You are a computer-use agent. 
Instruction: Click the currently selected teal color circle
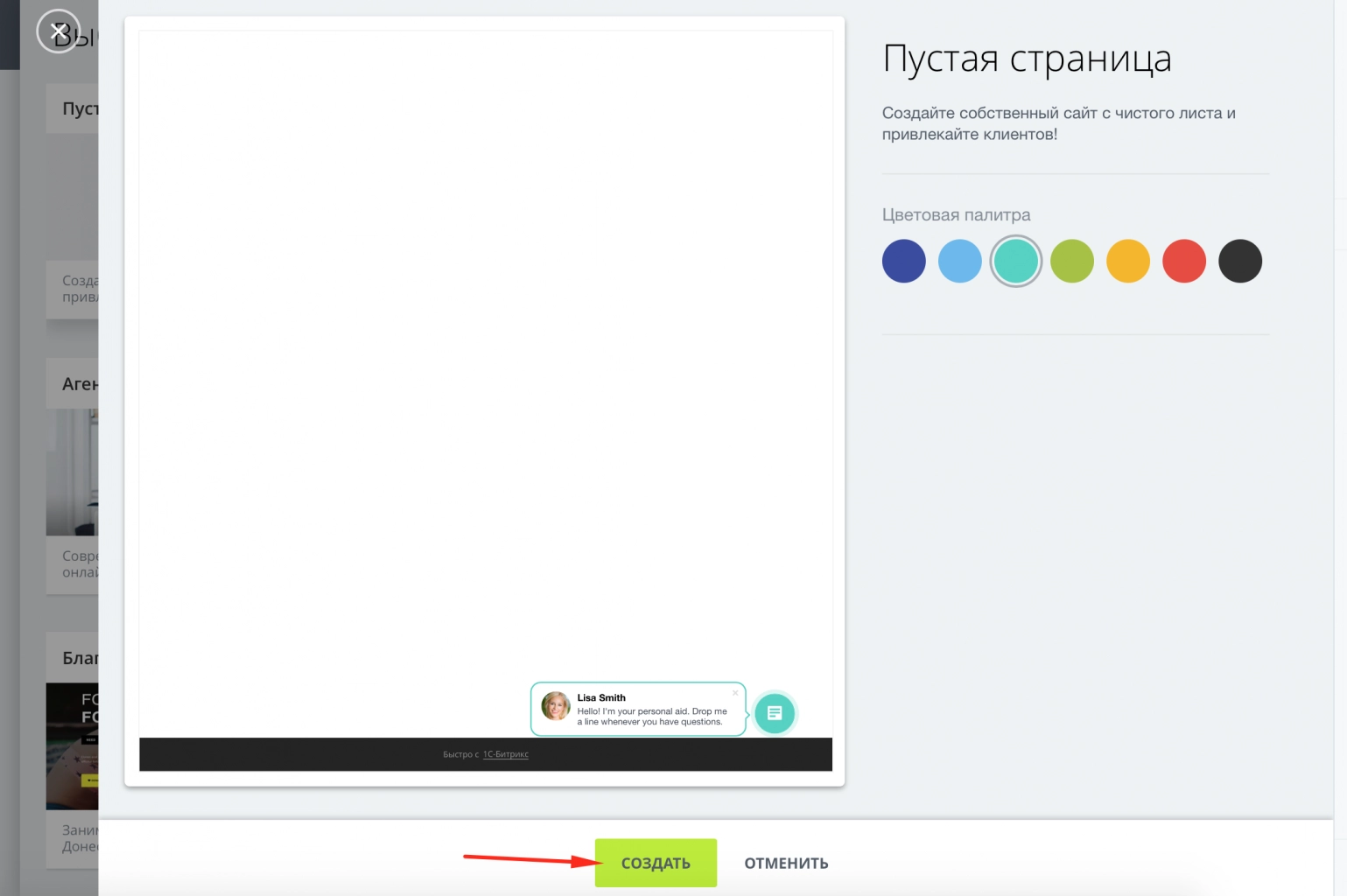point(1015,261)
